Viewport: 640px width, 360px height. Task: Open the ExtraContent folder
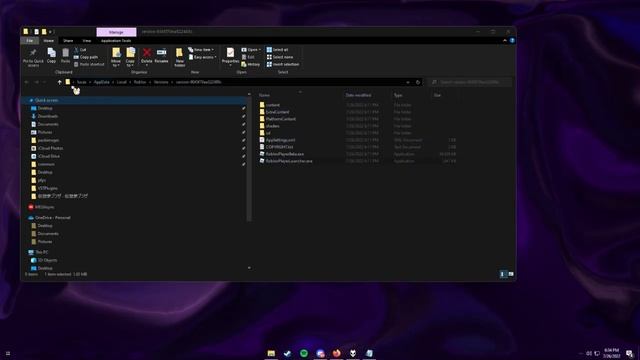tap(277, 112)
